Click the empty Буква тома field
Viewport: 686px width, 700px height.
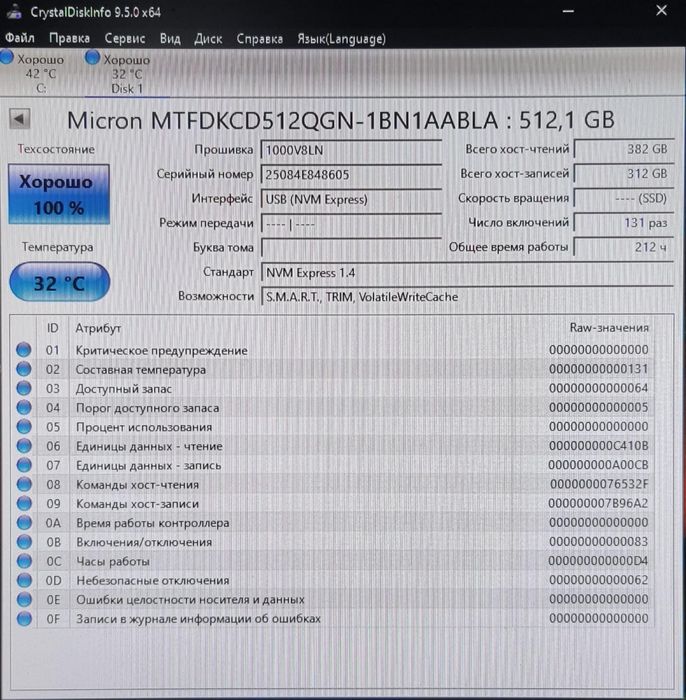(351, 248)
